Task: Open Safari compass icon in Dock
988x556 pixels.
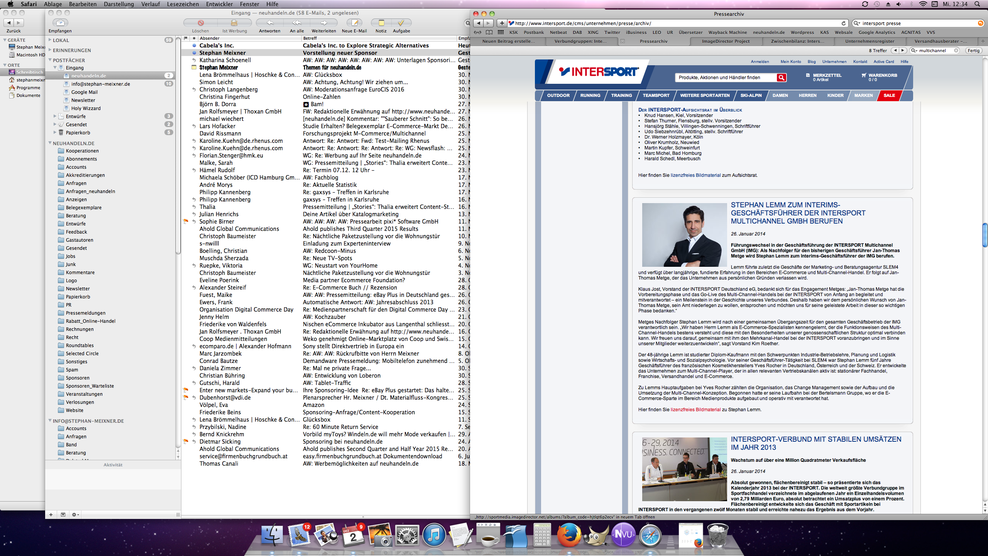Action: (650, 535)
